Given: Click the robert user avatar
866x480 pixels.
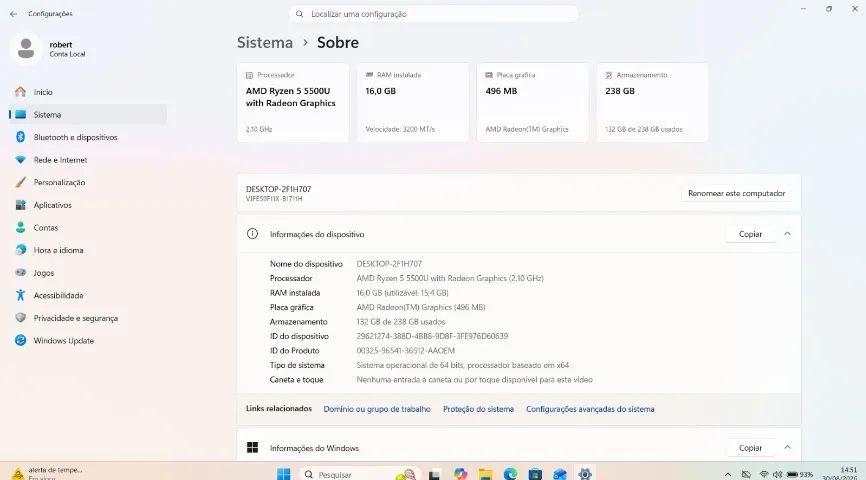Looking at the screenshot, I should (x=26, y=49).
